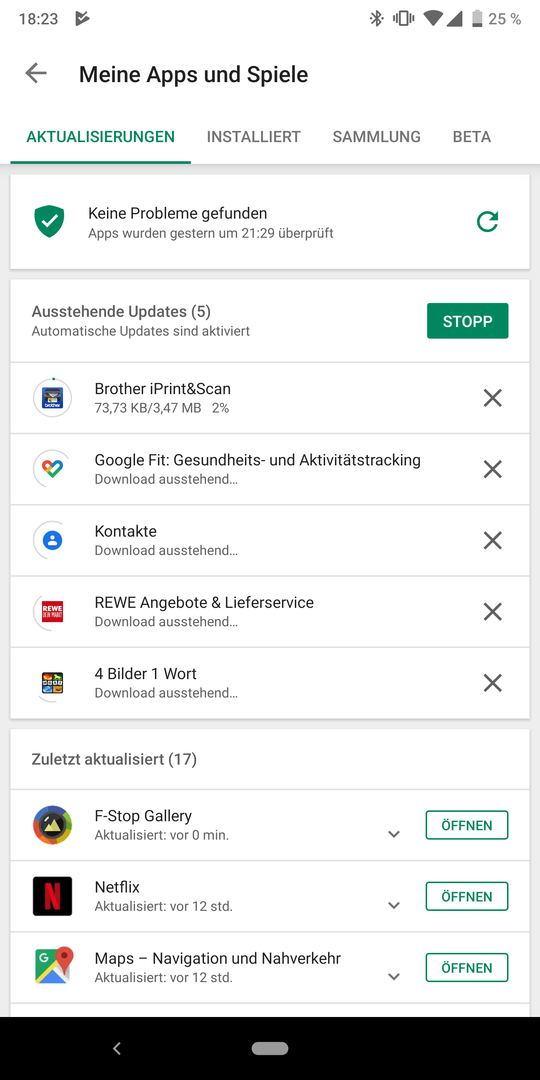Image resolution: width=540 pixels, height=1080 pixels.
Task: Tap the Google Maps app icon
Action: click(52, 967)
